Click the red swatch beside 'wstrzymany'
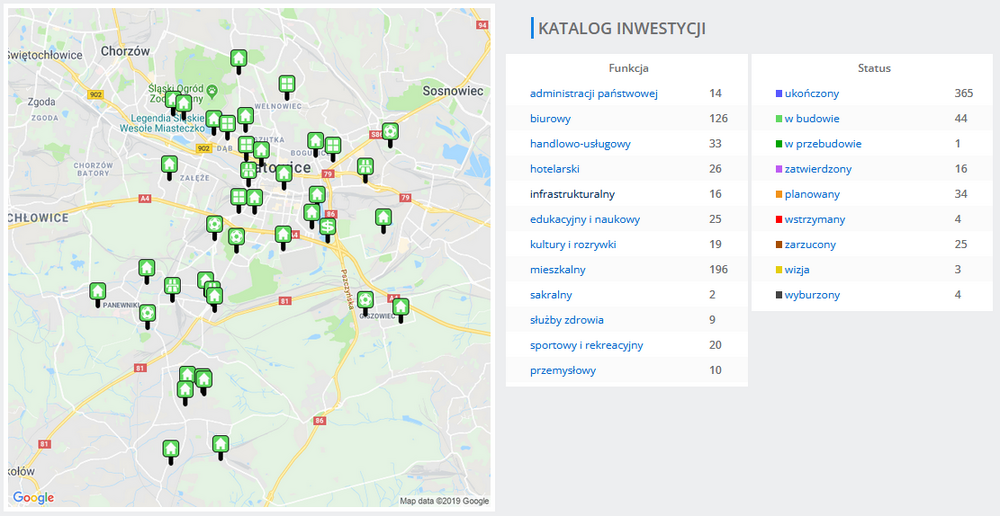The height and width of the screenshot is (516, 1000). coord(779,219)
